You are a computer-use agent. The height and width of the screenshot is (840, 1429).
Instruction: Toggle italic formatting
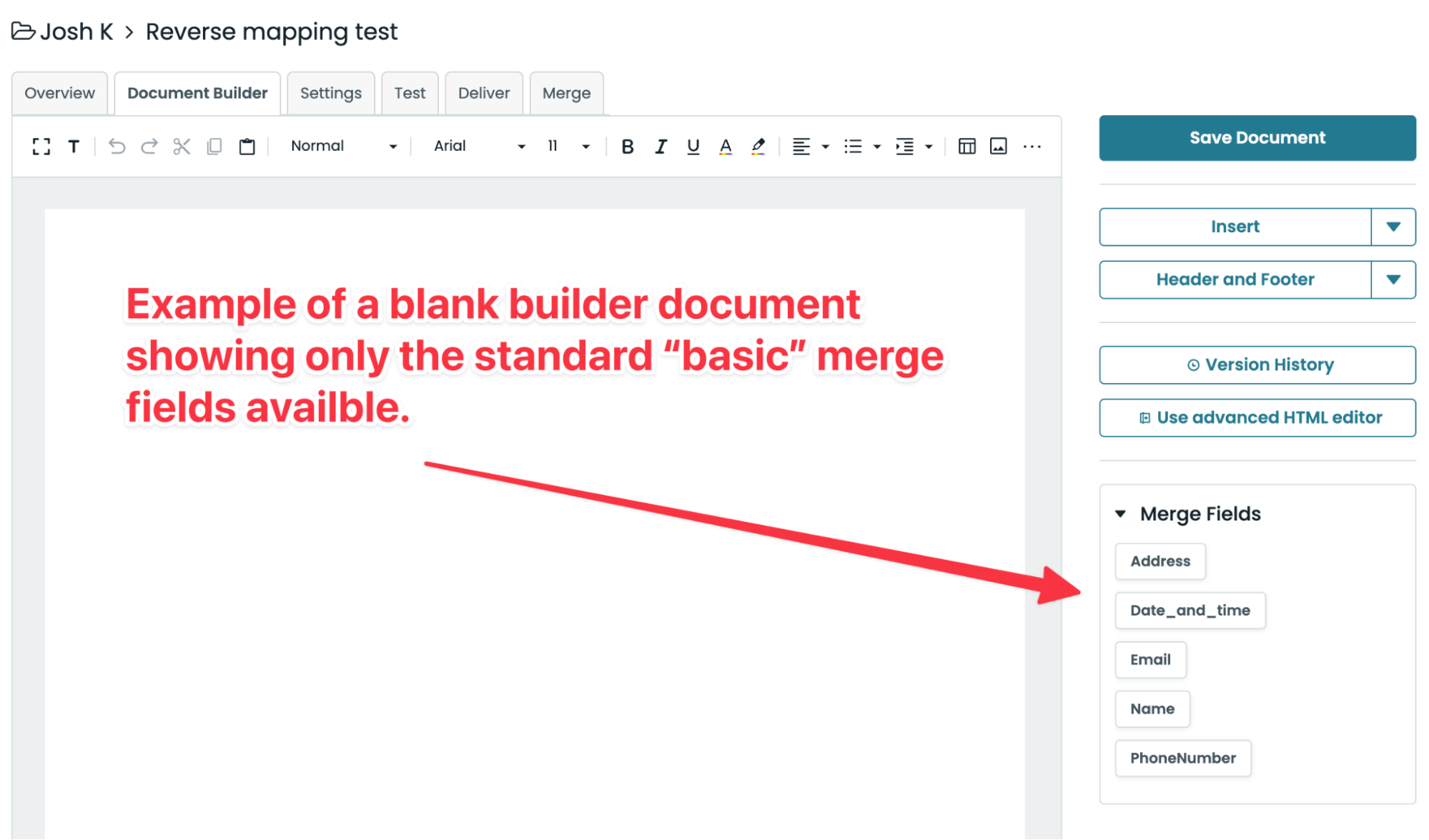(661, 147)
